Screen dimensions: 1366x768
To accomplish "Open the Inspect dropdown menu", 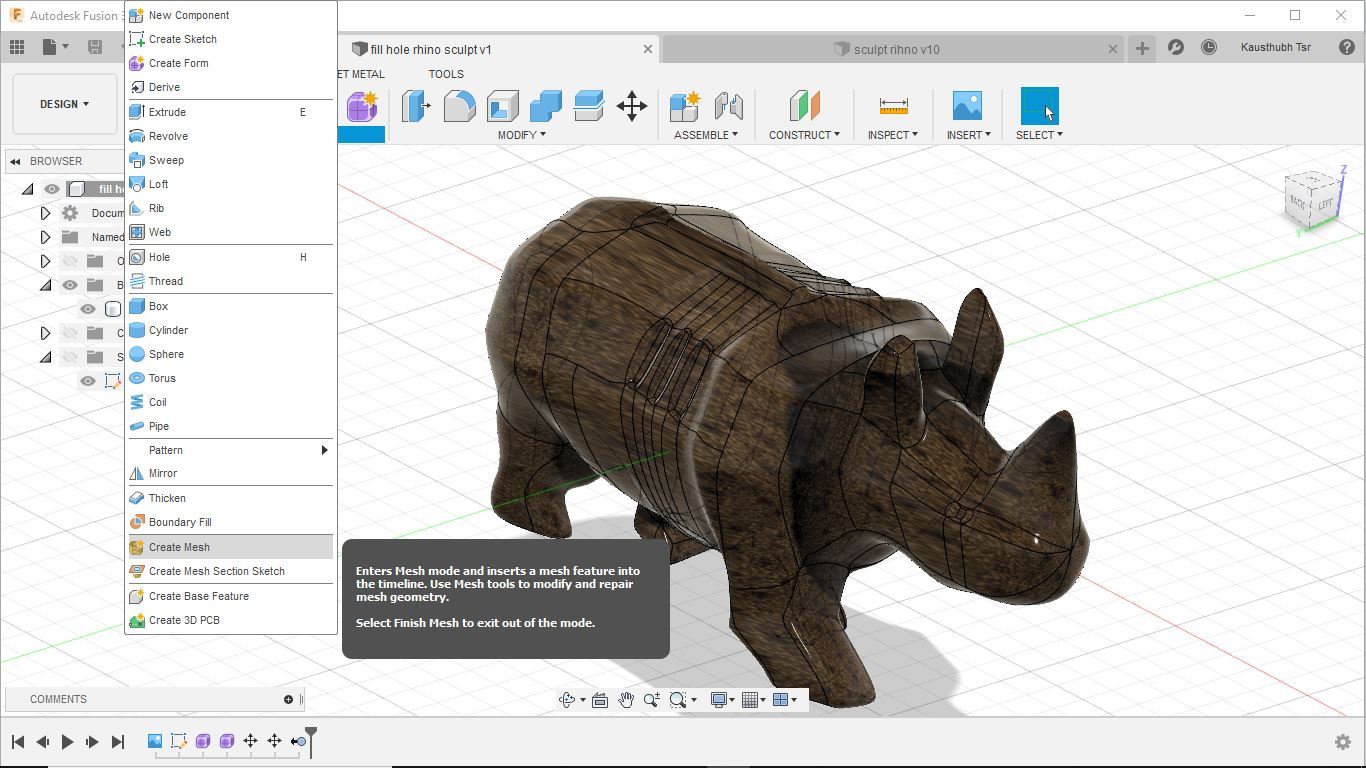I will [893, 135].
